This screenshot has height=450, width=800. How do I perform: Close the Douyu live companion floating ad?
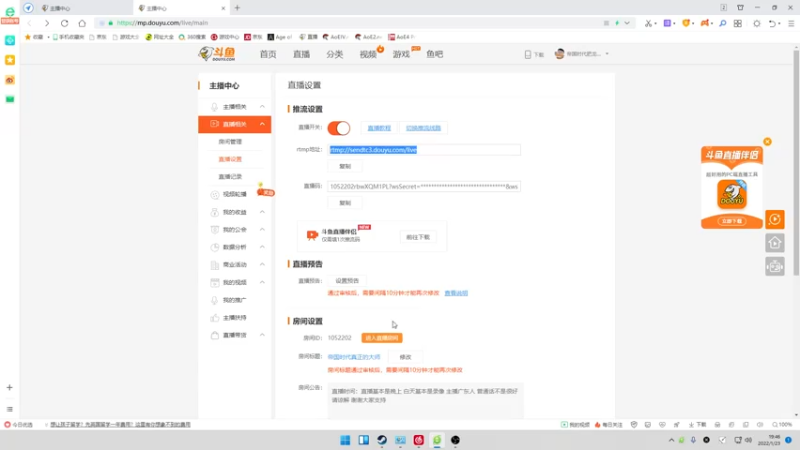tap(767, 142)
